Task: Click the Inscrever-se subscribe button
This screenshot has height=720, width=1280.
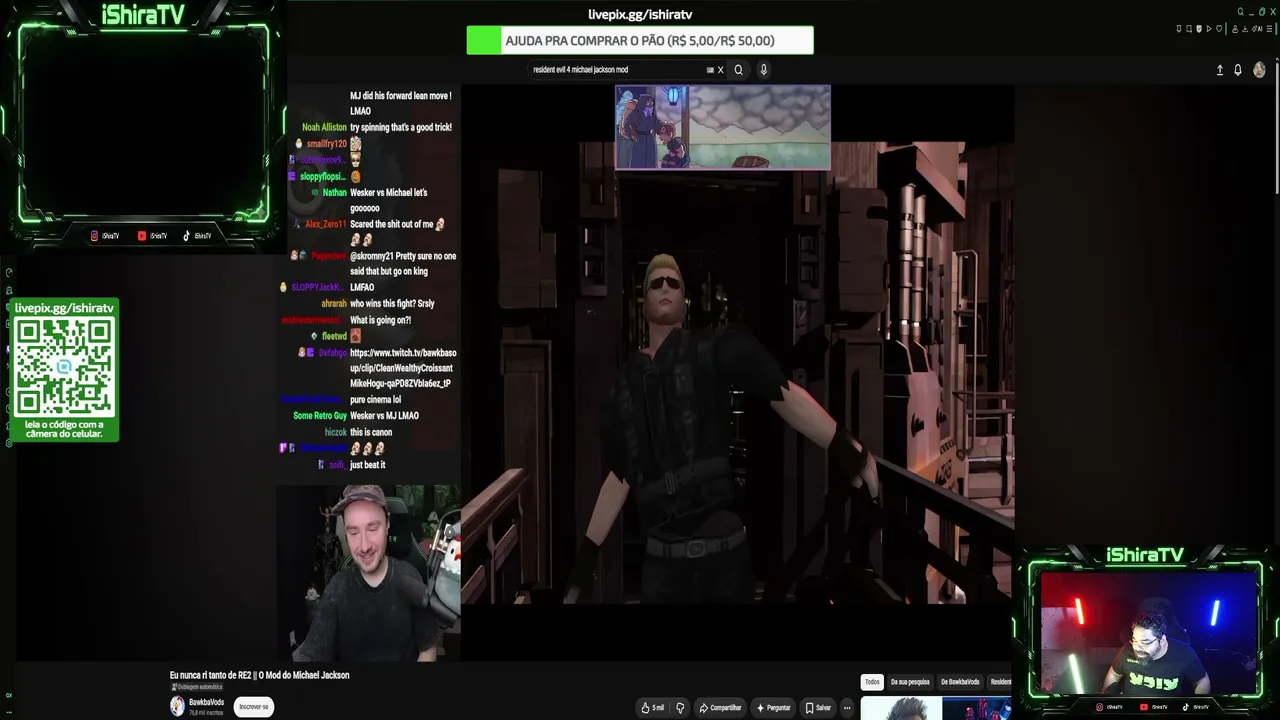Action: (x=253, y=707)
